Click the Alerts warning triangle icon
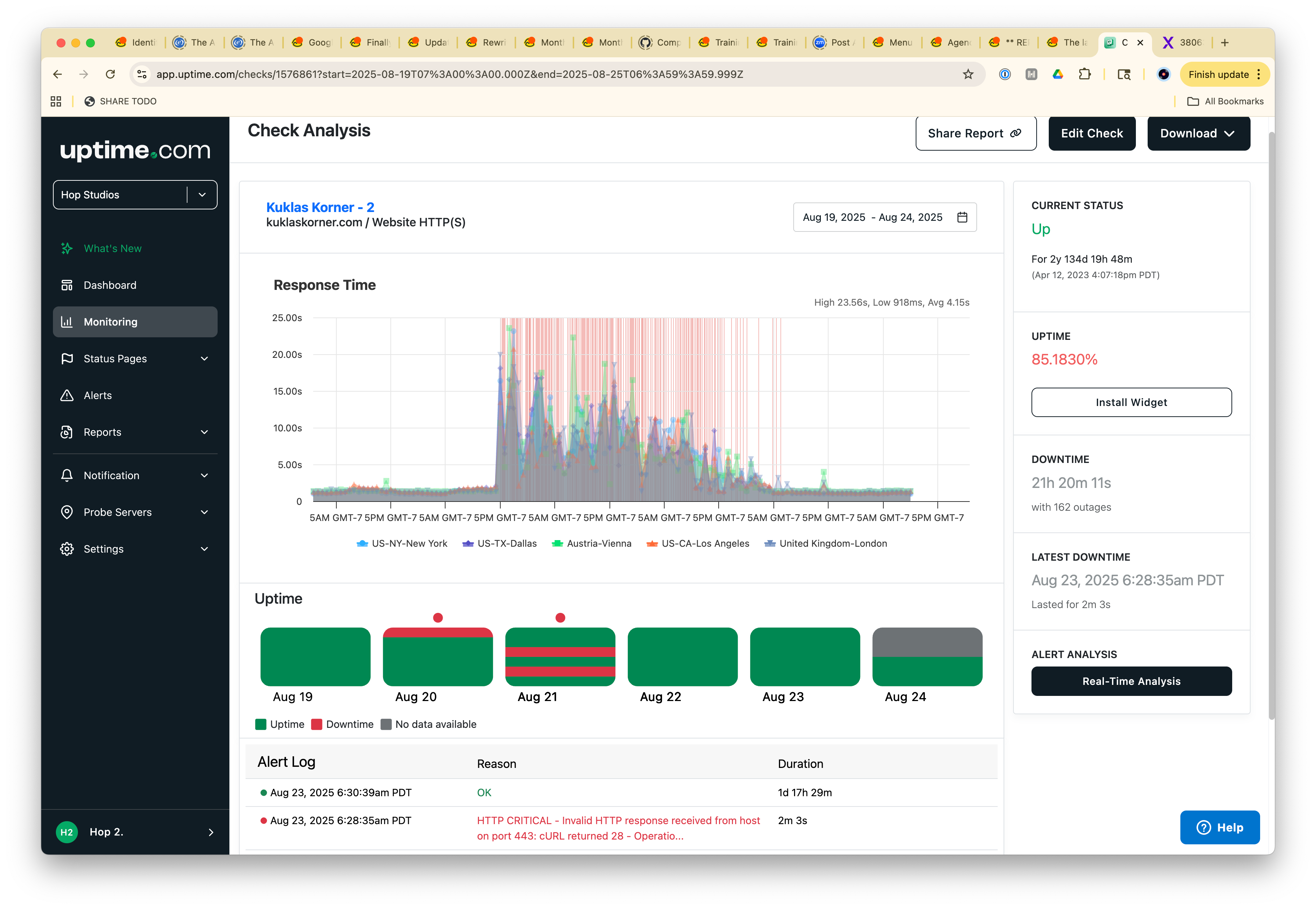 pos(67,395)
